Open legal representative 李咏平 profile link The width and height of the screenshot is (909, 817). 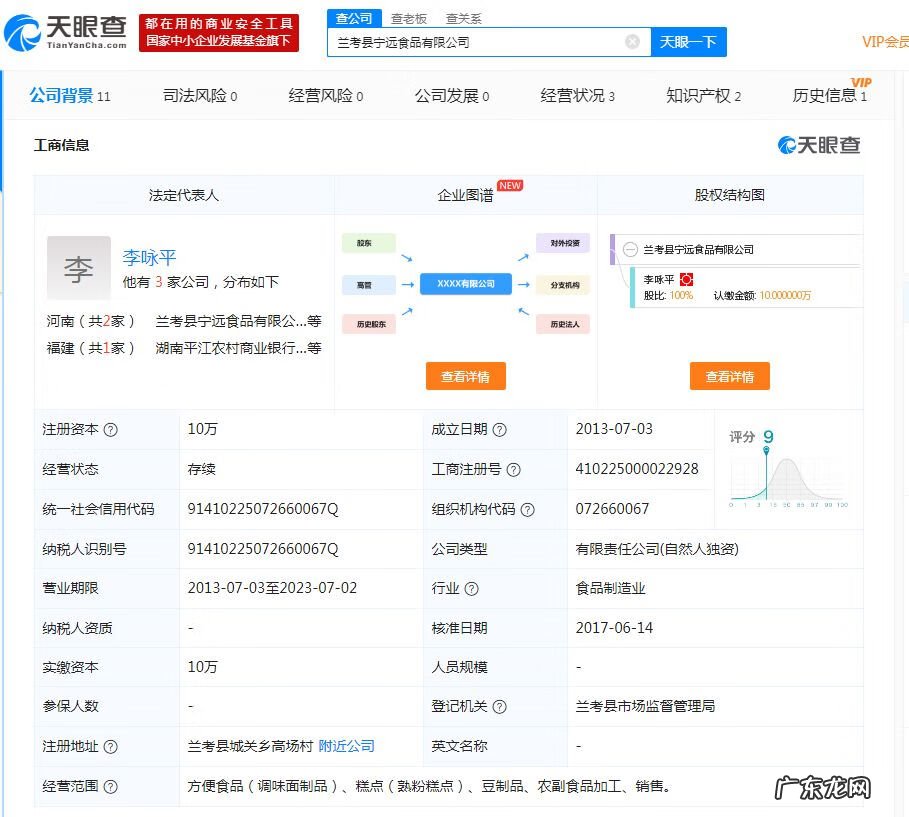coord(149,258)
